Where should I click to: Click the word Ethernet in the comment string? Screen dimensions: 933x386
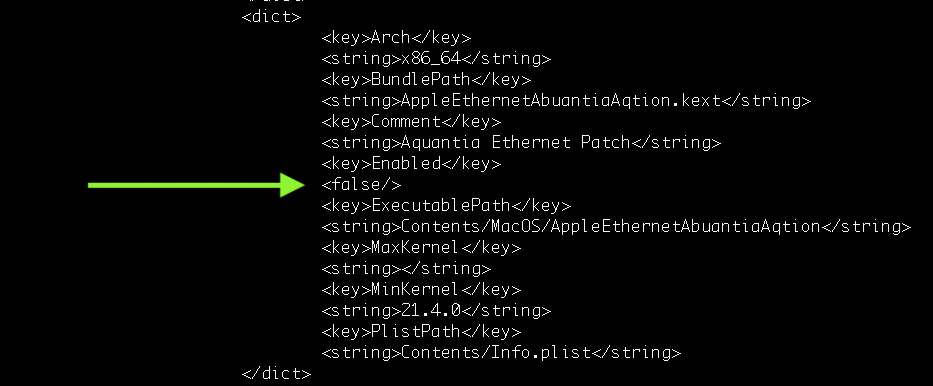(x=531, y=143)
